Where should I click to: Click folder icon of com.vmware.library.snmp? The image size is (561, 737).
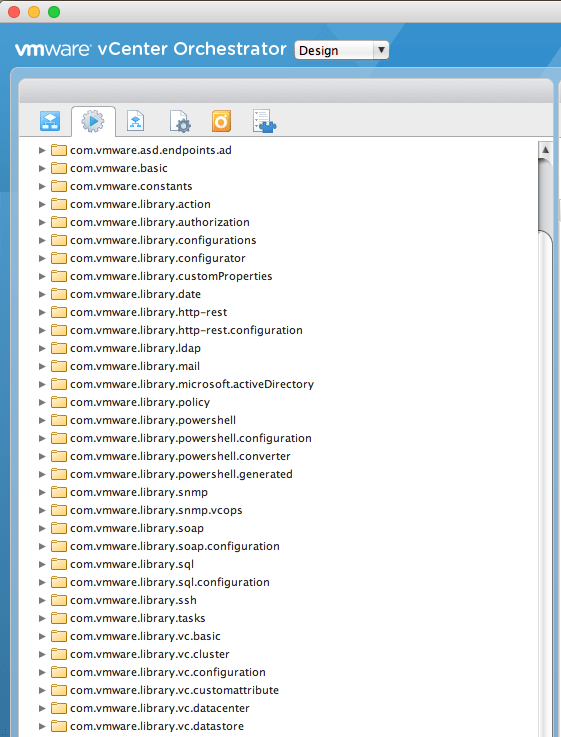coord(59,492)
